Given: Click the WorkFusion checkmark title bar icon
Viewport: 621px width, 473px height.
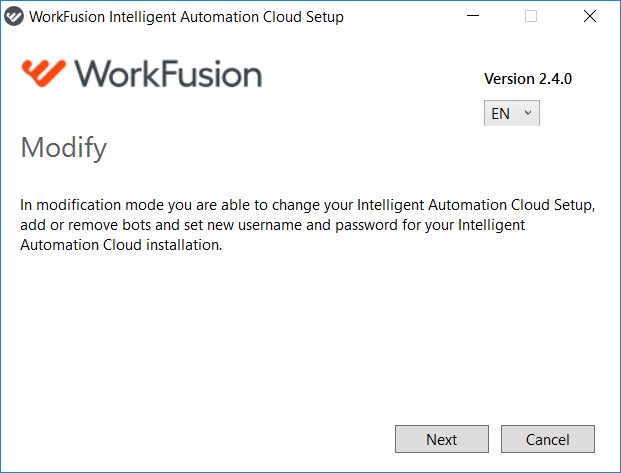Looking at the screenshot, I should click(x=14, y=17).
